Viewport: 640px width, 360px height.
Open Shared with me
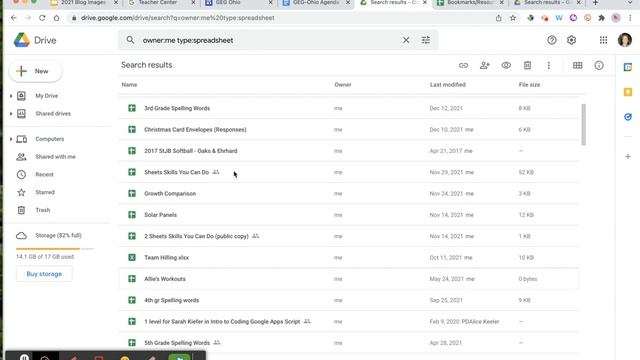coord(55,157)
